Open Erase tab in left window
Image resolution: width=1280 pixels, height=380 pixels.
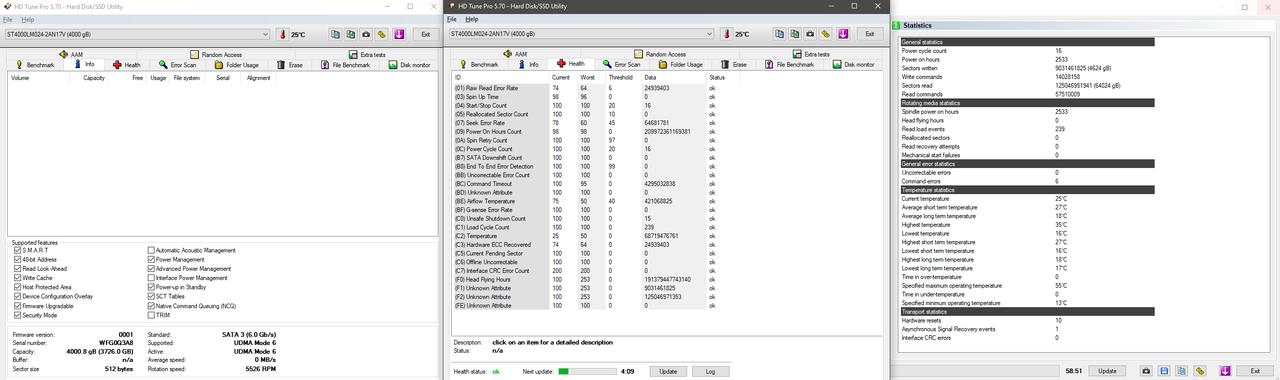click(288, 64)
